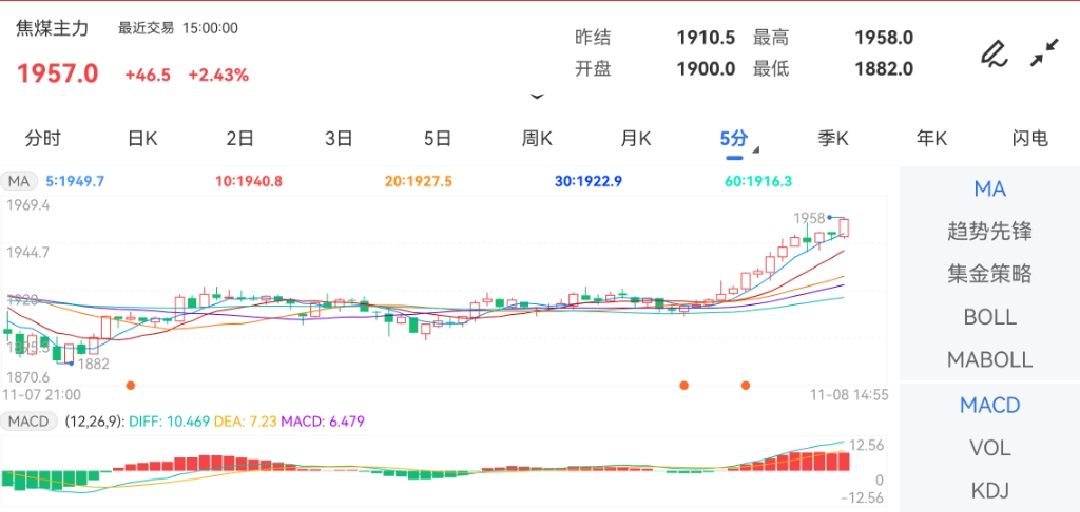
Task: Click the percent change +2.43%
Action: [218, 75]
